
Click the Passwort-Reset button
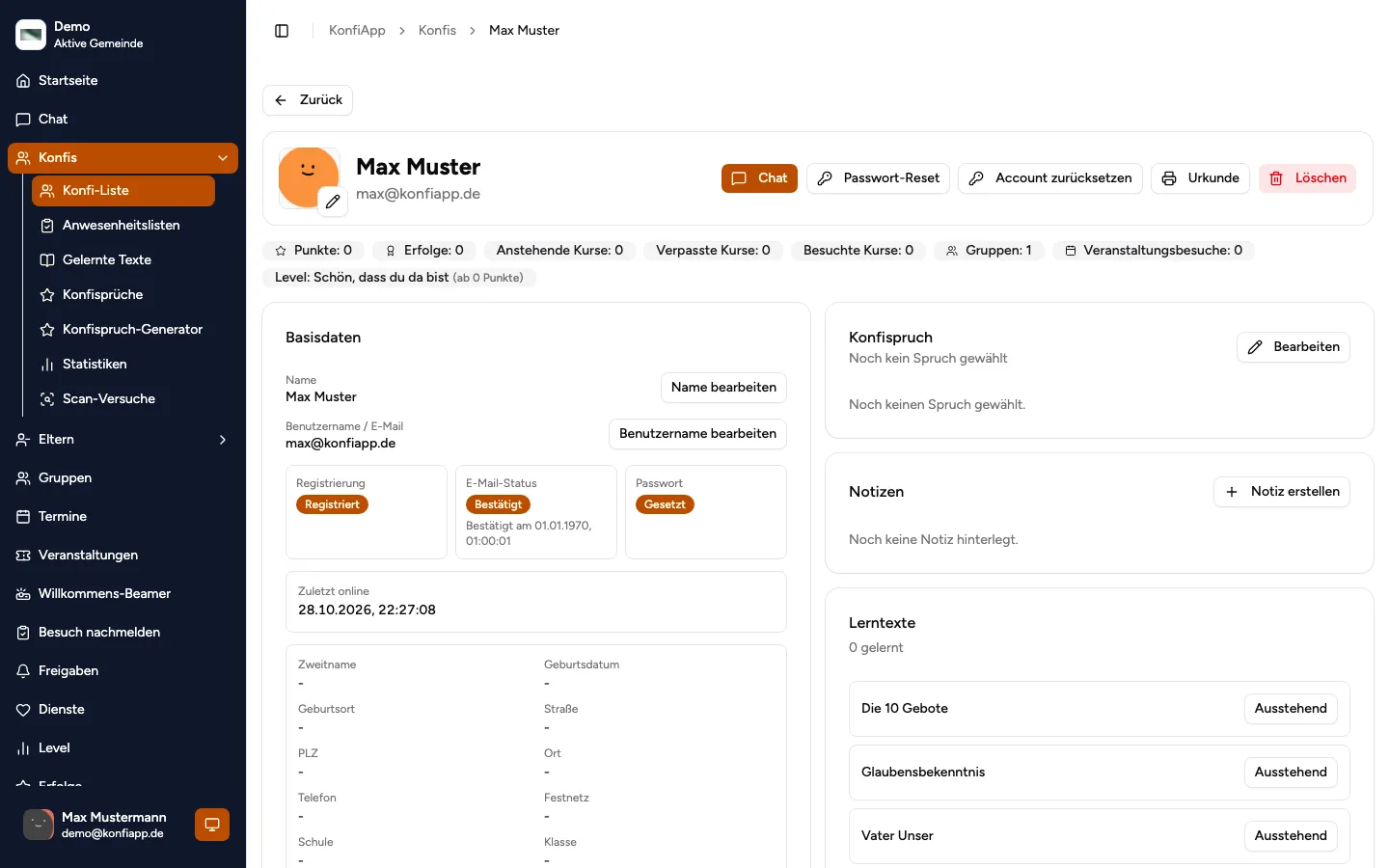pos(878,178)
